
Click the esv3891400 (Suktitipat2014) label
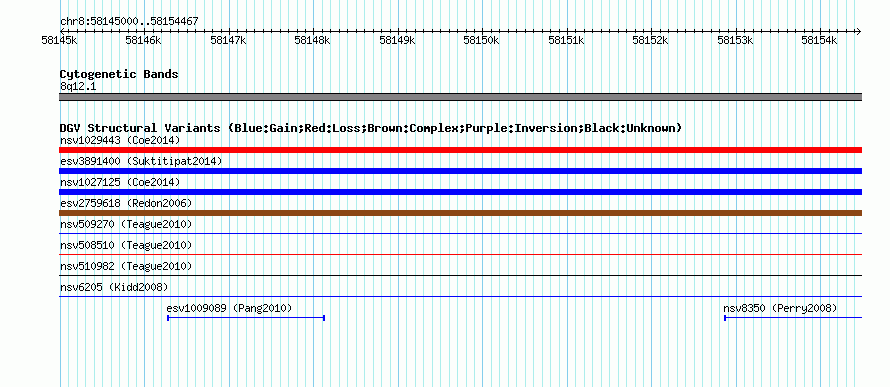(141, 161)
